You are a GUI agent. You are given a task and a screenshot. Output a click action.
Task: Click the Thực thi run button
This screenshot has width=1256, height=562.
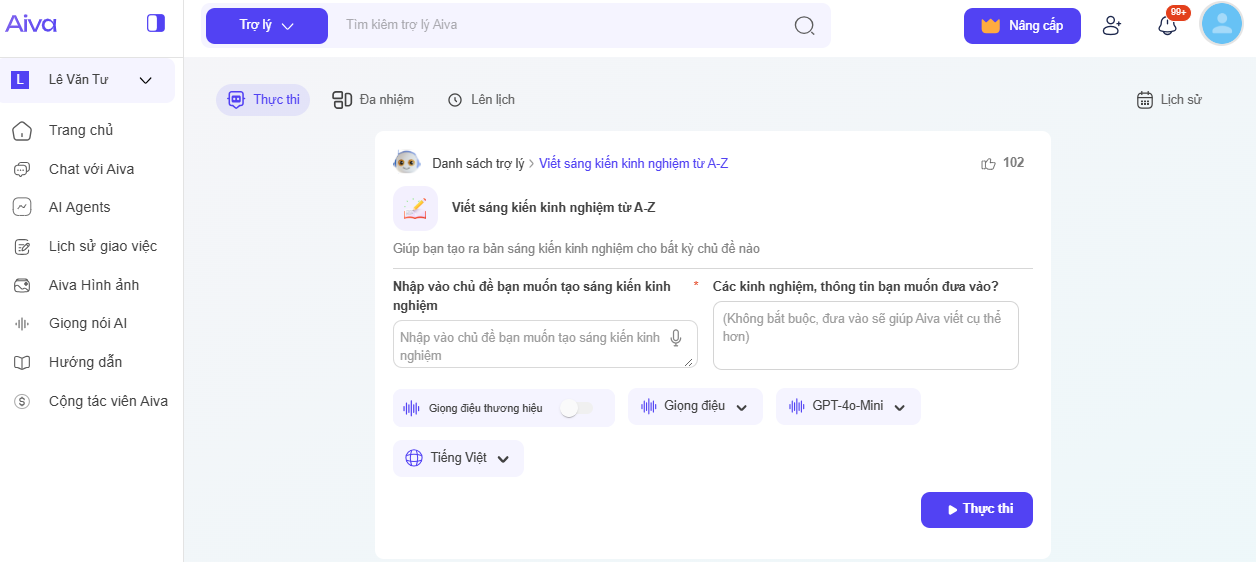[x=976, y=509]
